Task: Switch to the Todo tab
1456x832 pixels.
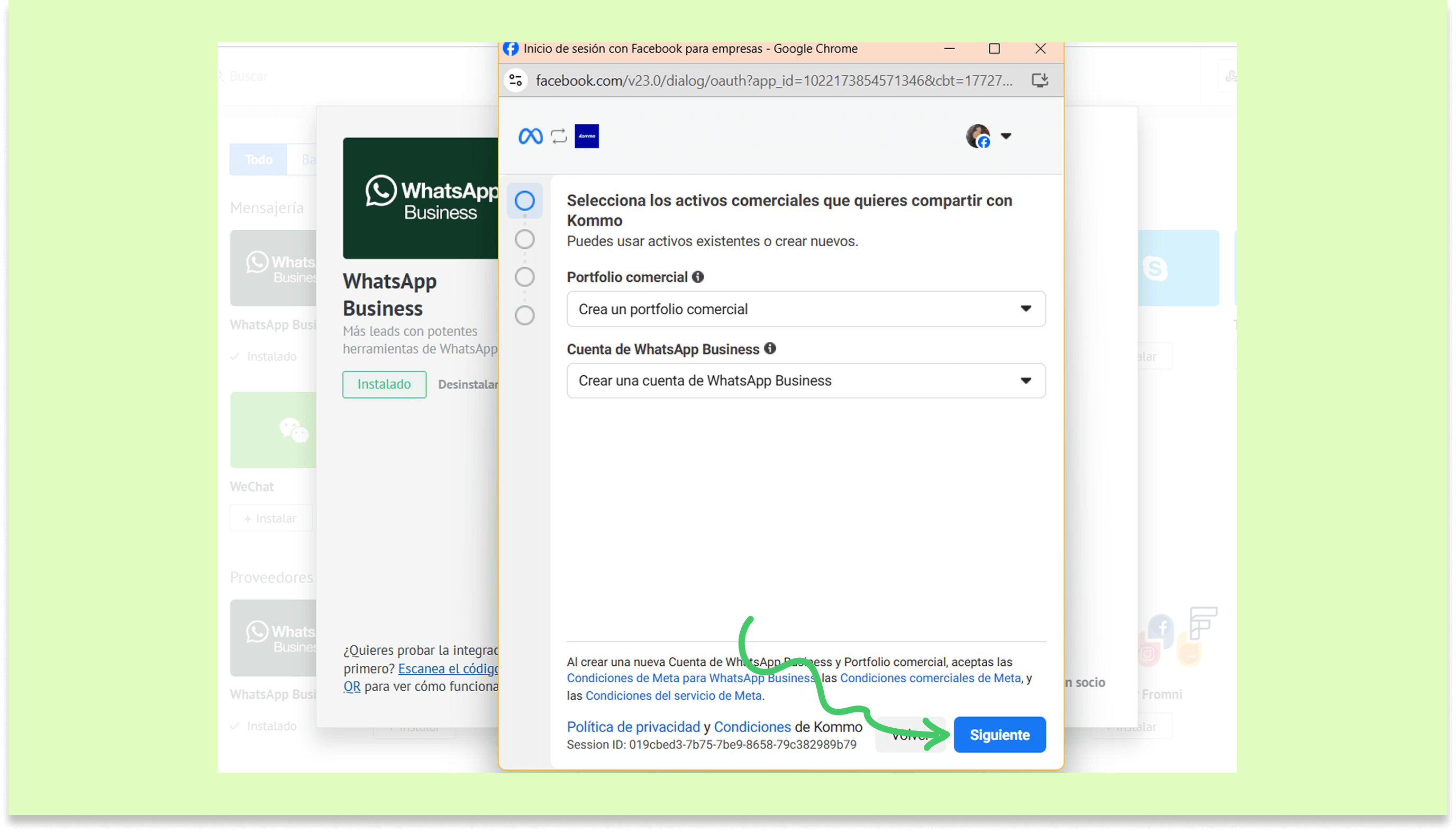Action: click(258, 159)
